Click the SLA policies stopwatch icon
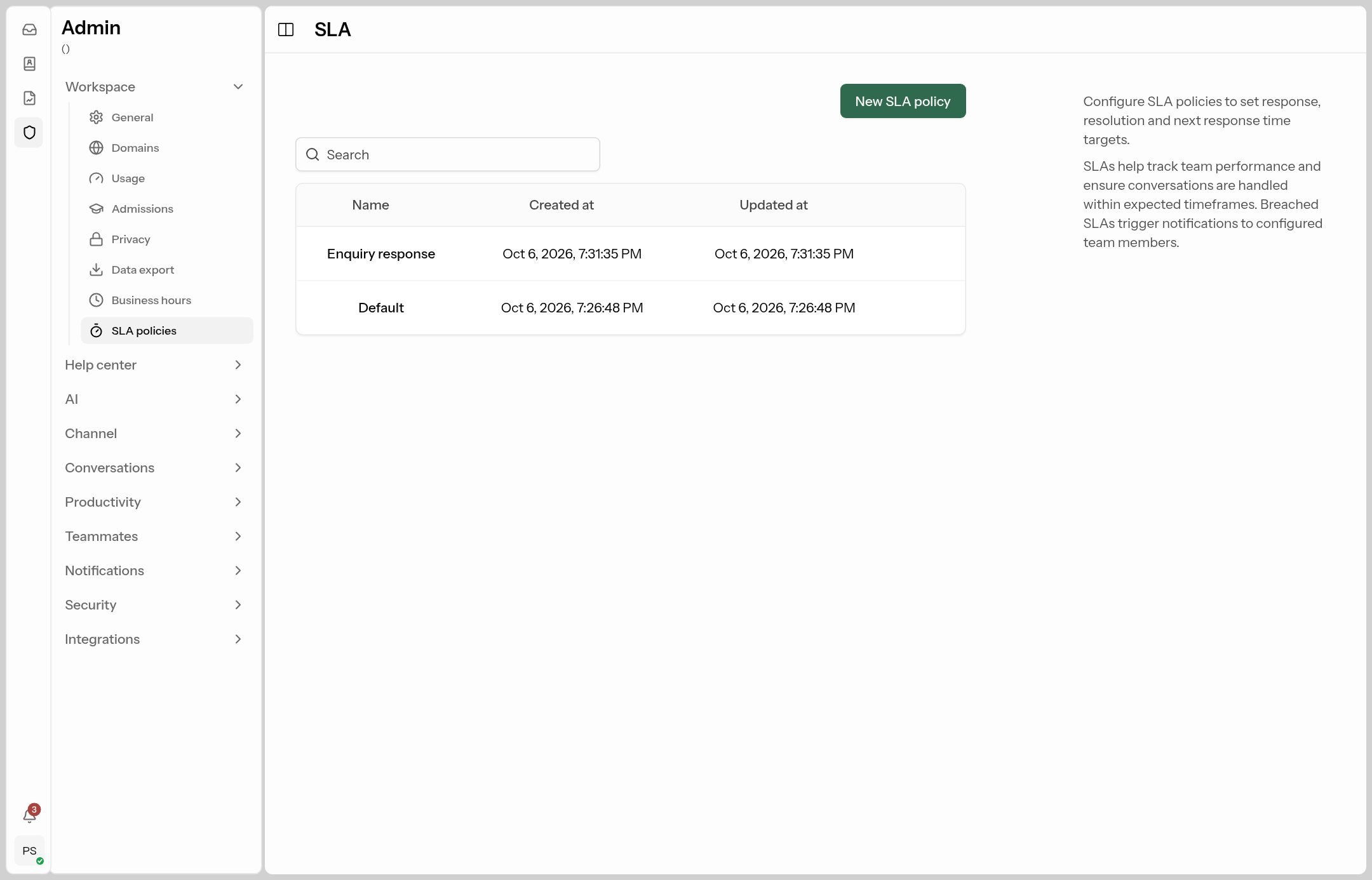 tap(96, 331)
